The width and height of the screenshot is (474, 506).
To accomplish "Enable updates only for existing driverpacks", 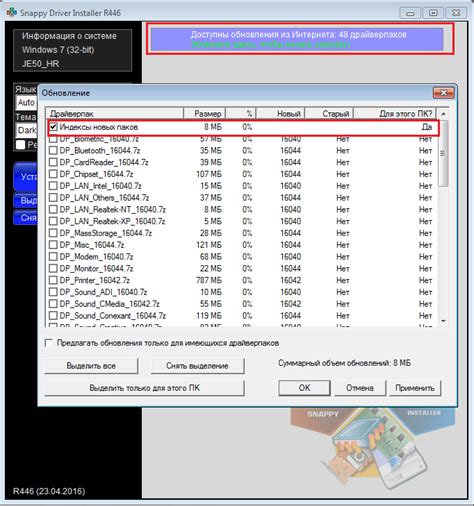I will 49,343.
